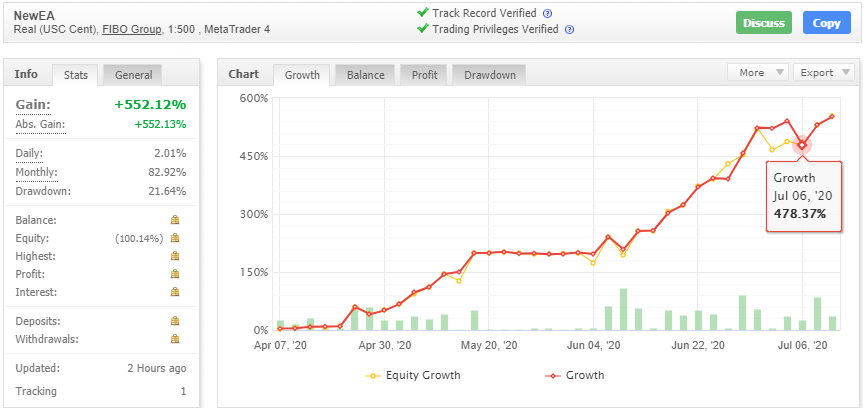Image resolution: width=866 pixels, height=408 pixels.
Task: Open Trading Privileges Verified help icon
Action: click(569, 30)
